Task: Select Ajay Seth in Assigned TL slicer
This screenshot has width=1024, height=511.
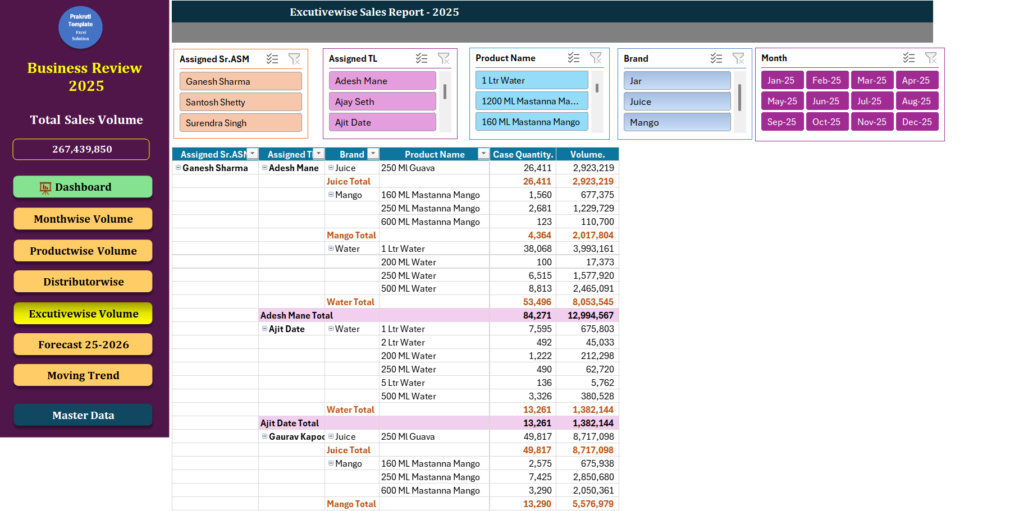Action: click(382, 102)
